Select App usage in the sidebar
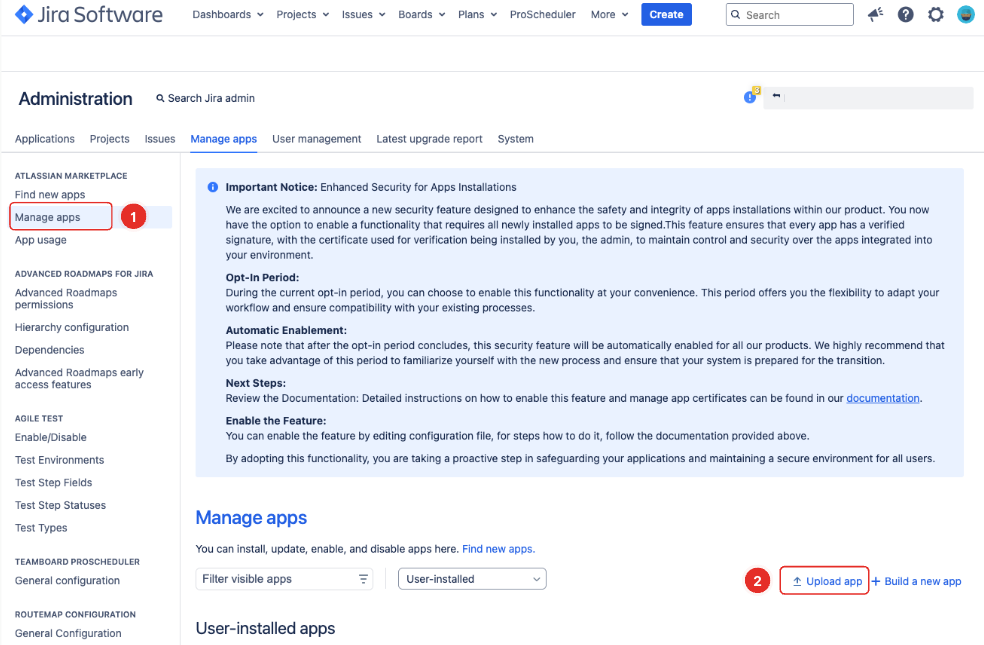The height and width of the screenshot is (645, 984). coord(40,240)
